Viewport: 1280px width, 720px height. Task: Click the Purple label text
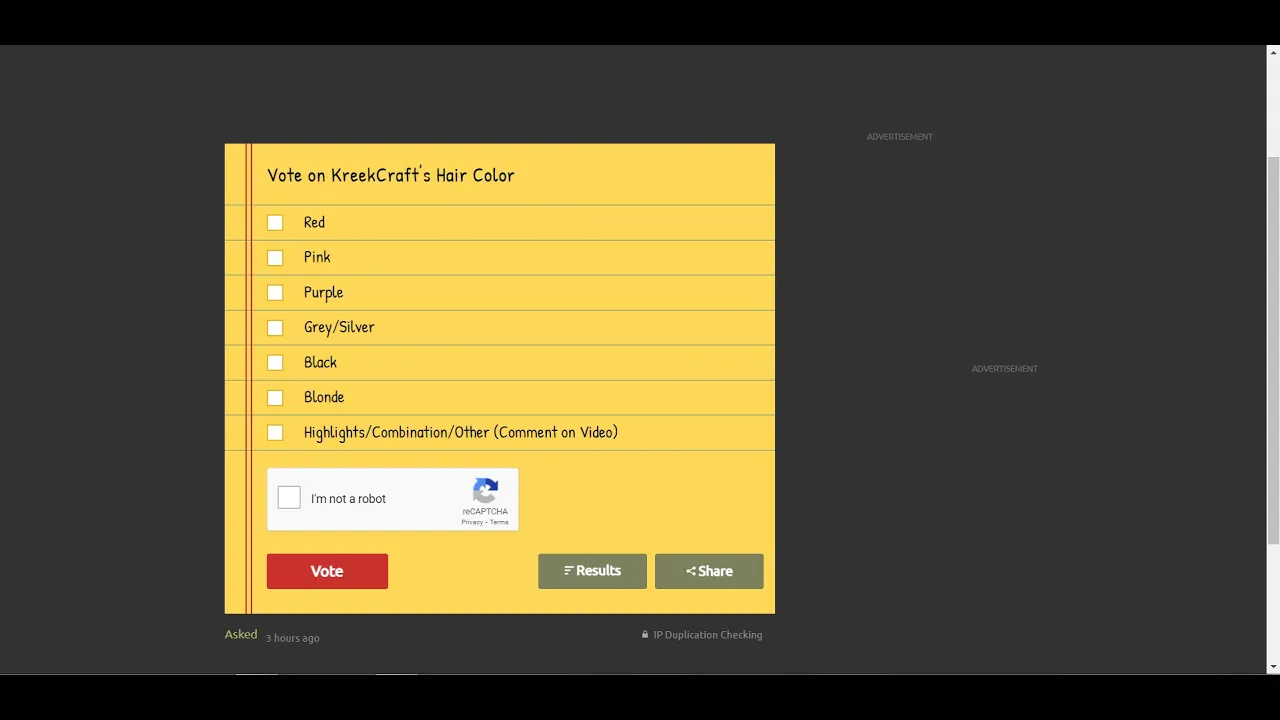(x=323, y=292)
